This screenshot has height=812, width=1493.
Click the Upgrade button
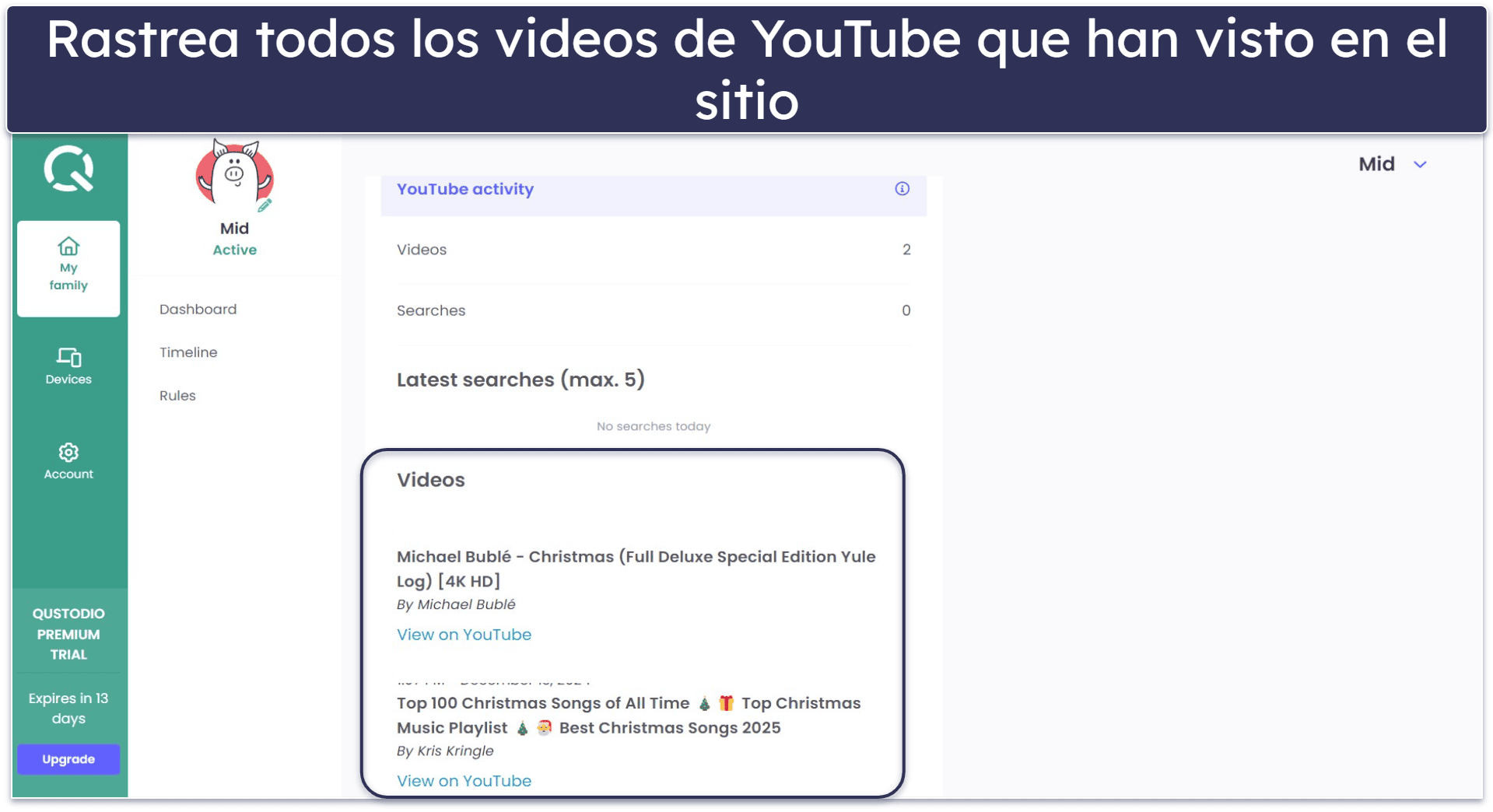[68, 759]
